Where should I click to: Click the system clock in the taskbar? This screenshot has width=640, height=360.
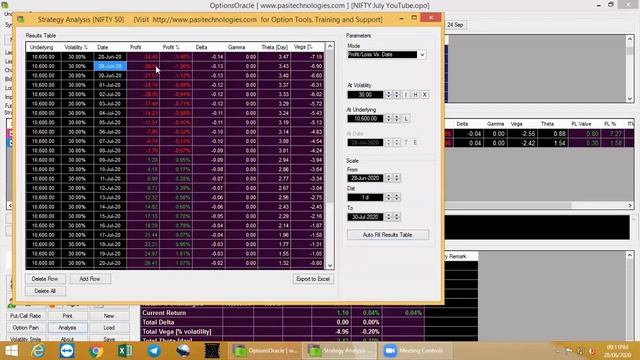pyautogui.click(x=617, y=351)
